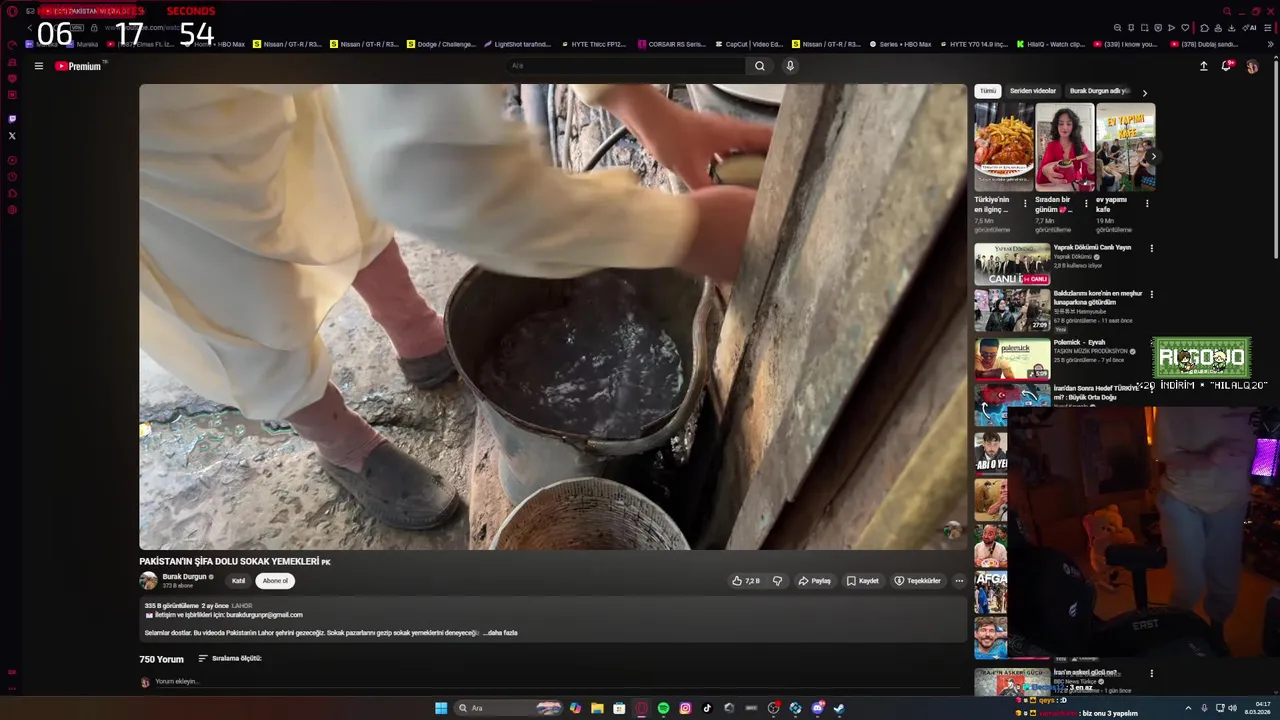Viewport: 1280px width, 720px height.
Task: Open the YouTube account avatar menu
Action: coord(1252,66)
